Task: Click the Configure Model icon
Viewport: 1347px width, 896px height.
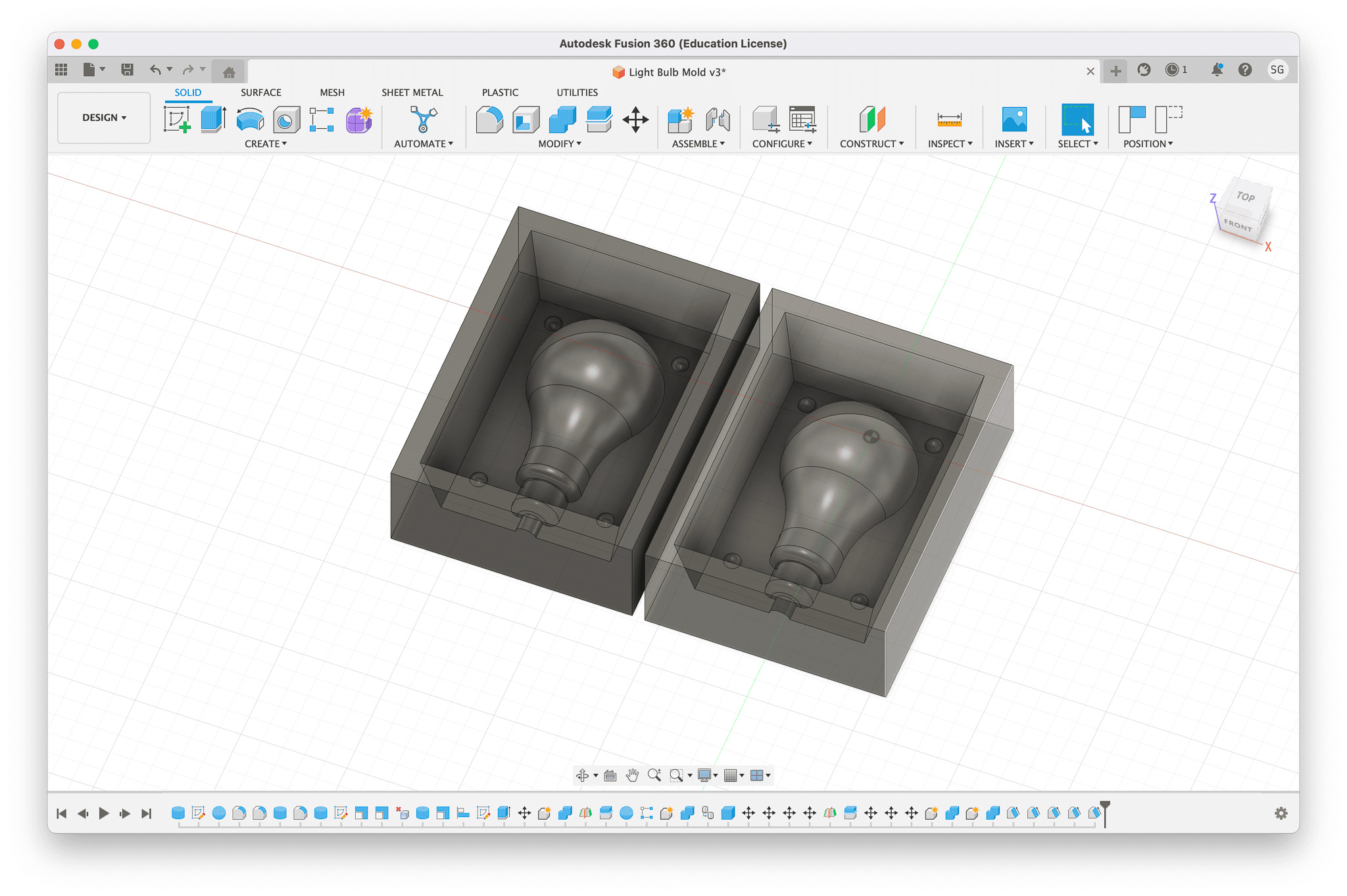Action: (766, 120)
